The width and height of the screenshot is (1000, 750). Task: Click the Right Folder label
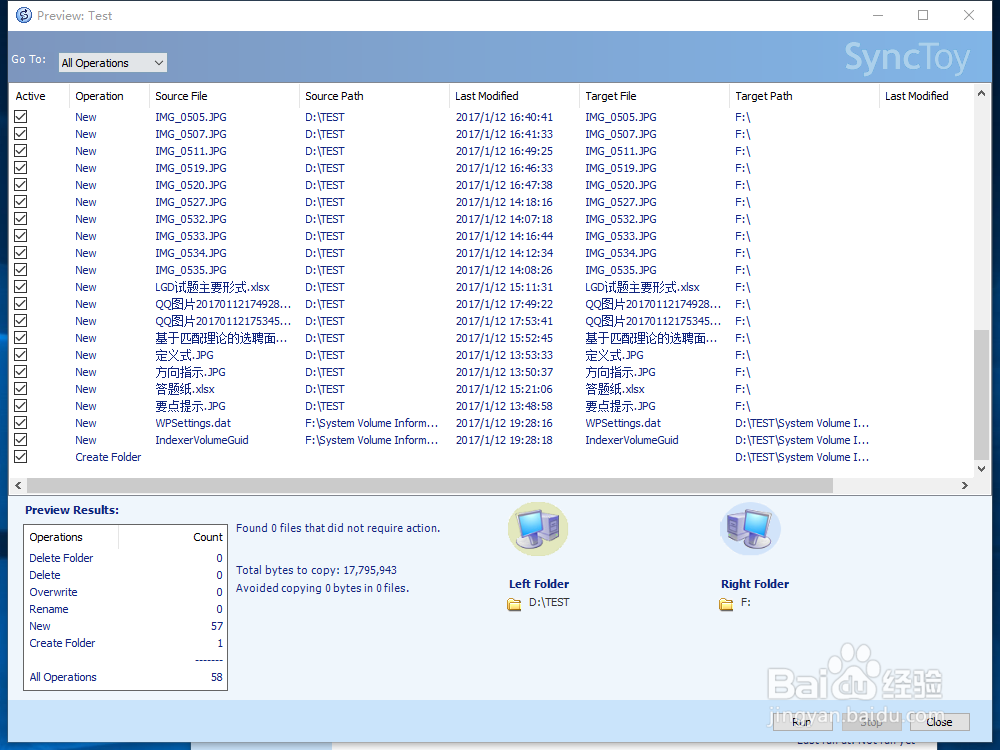(x=755, y=584)
